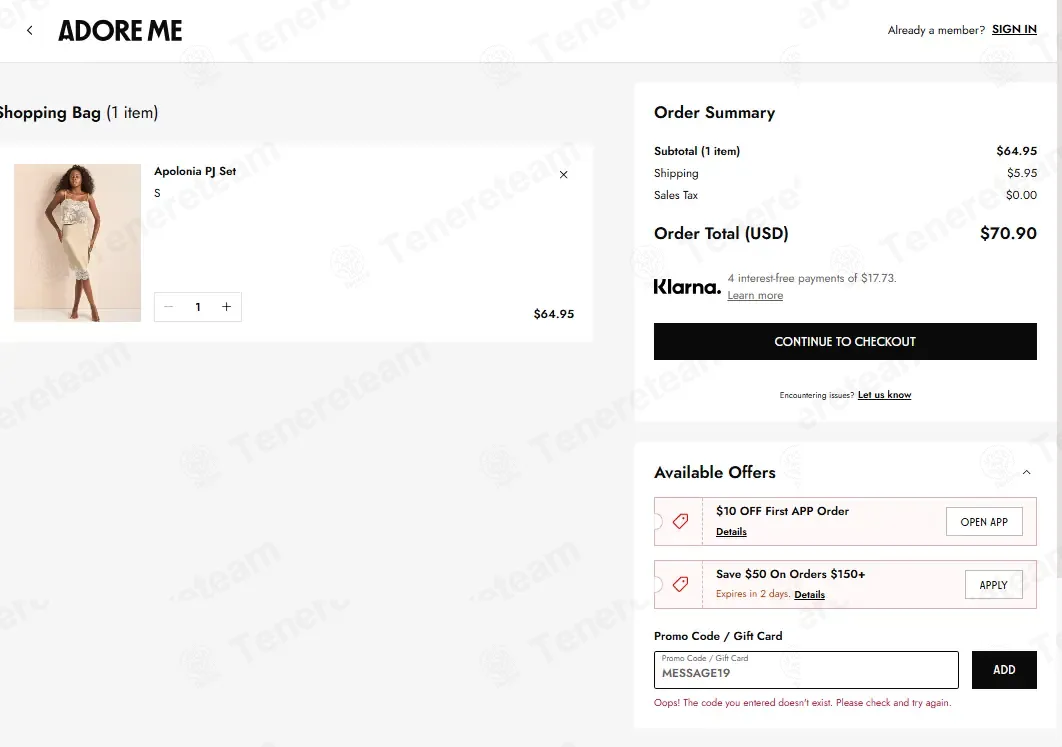
Task: Remove Apolonia PJ Set with the X icon
Action: click(x=564, y=175)
